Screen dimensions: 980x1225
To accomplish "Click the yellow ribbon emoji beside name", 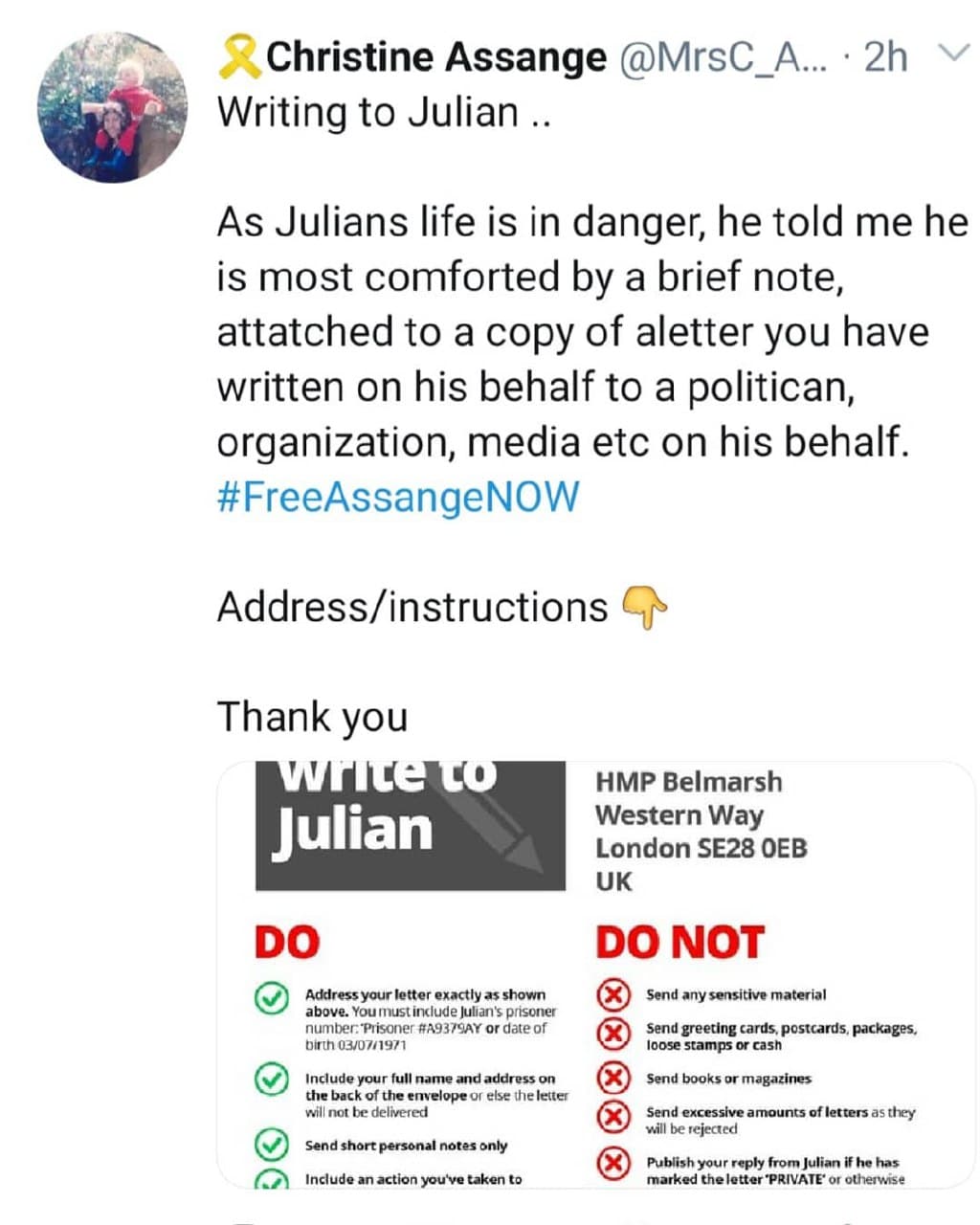I will click(x=239, y=57).
